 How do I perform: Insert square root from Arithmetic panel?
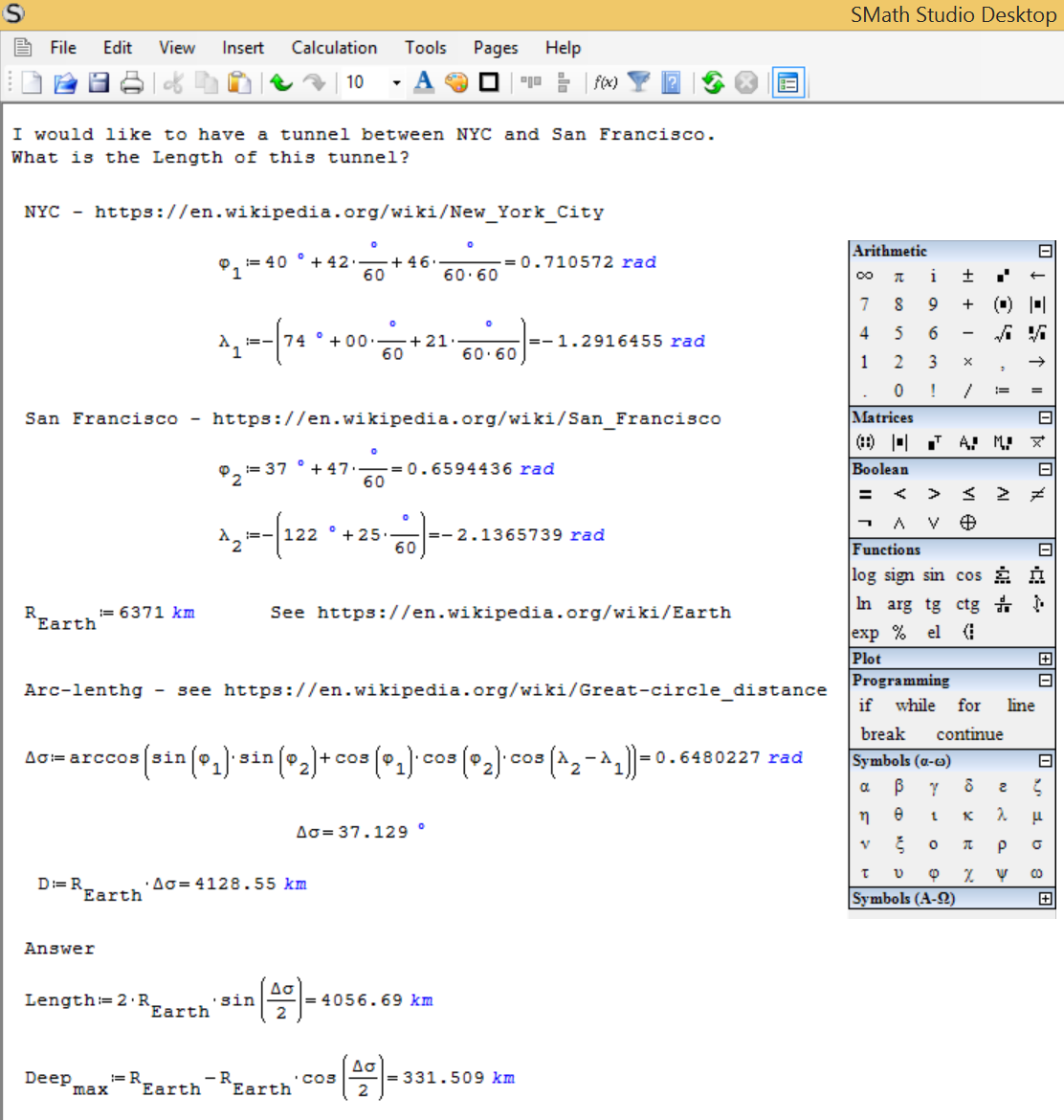tap(1002, 333)
